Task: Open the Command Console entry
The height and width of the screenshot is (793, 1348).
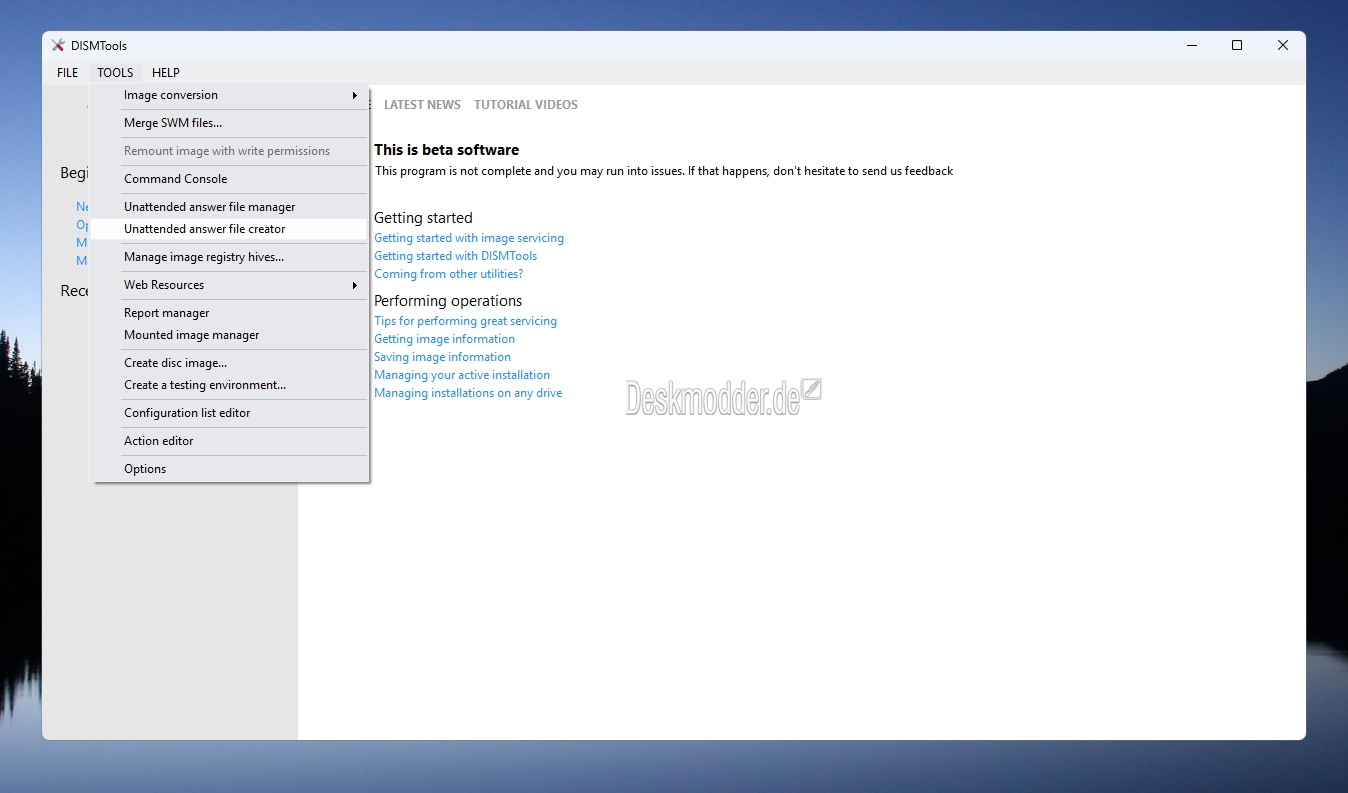Action: click(230, 179)
